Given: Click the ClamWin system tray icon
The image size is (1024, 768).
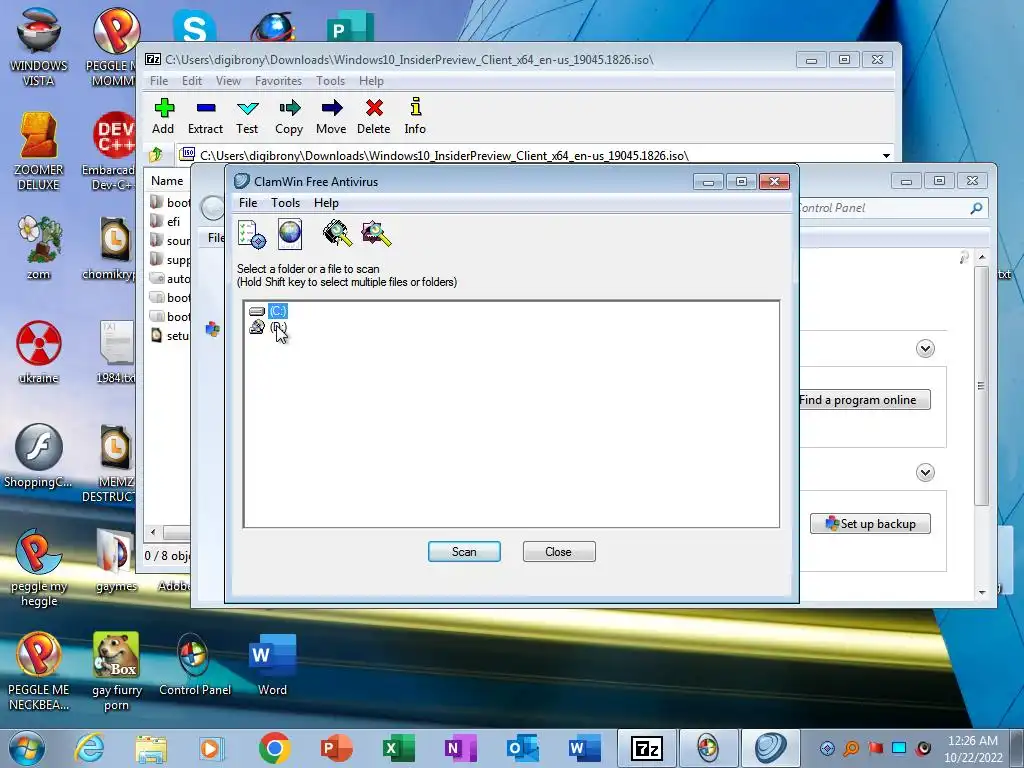Looking at the screenshot, I should (x=827, y=748).
